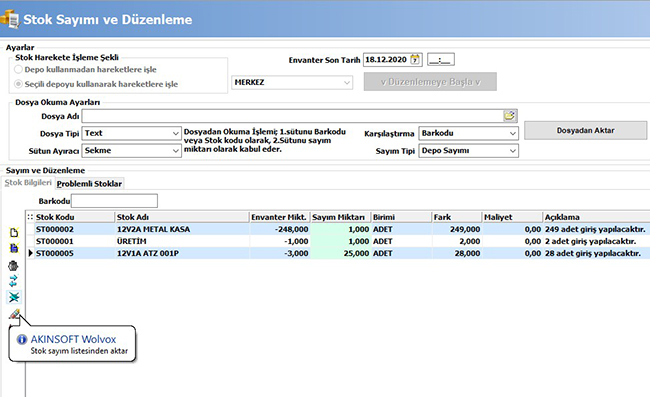This screenshot has height=397, width=650.
Task: Click the new blank document icon in sidebar
Action: point(14,232)
